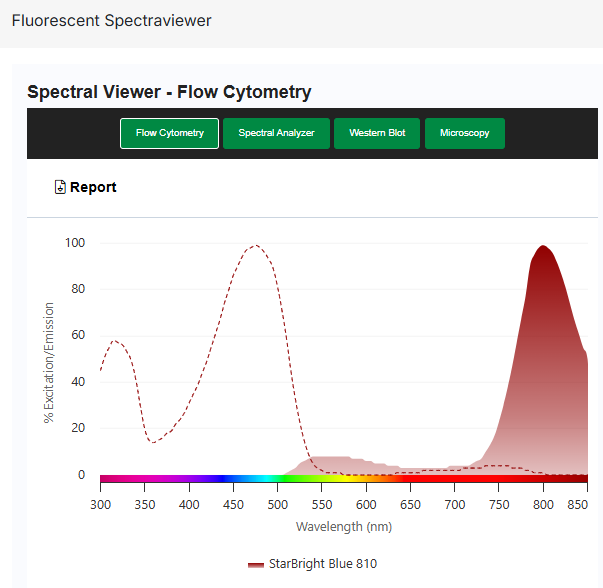The height and width of the screenshot is (588, 603).
Task: Click the Wavelength (nm) axis title
Action: (x=343, y=526)
